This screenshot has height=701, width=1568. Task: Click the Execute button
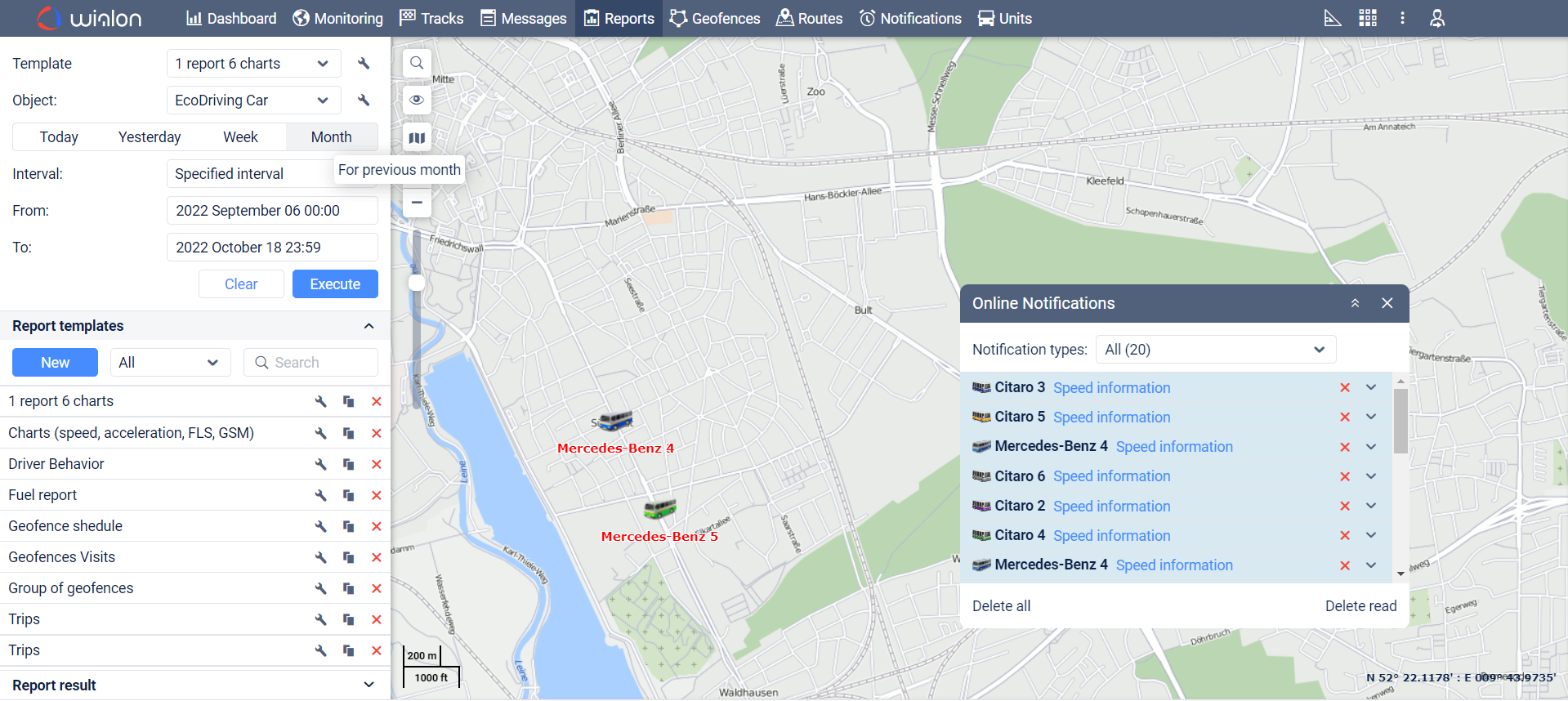[335, 284]
